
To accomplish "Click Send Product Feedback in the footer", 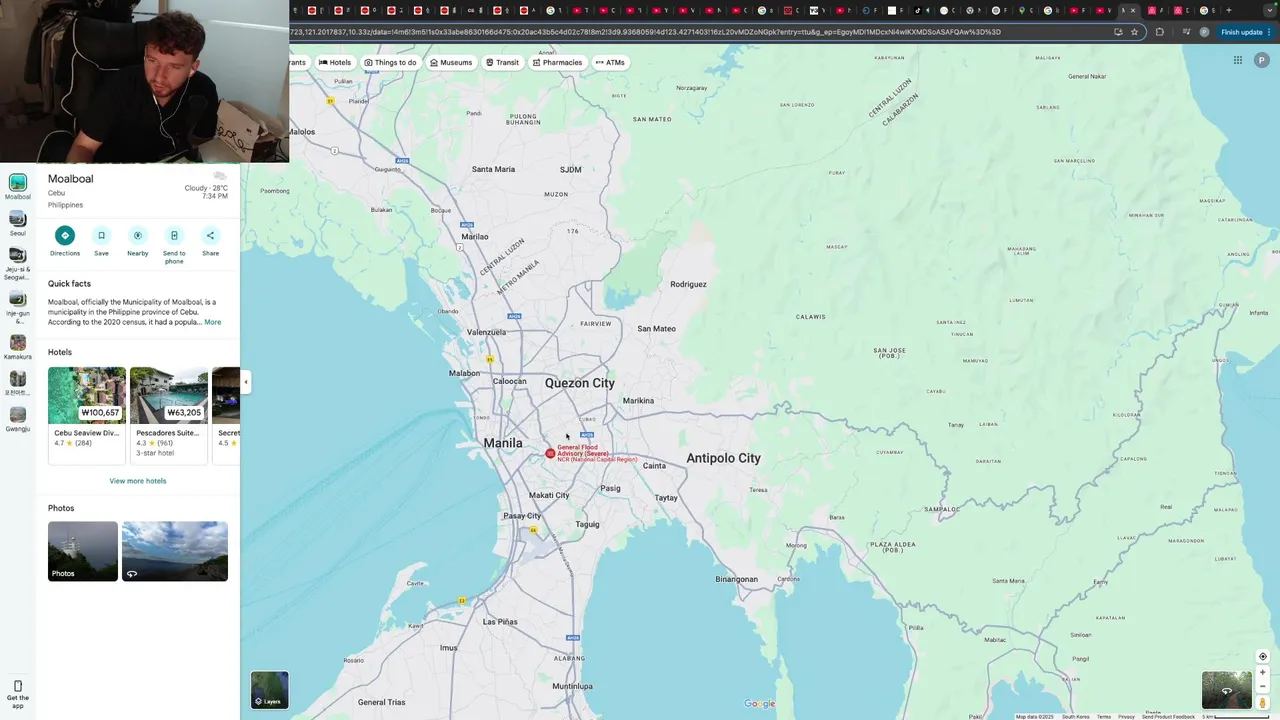I will pyautogui.click(x=1168, y=716).
